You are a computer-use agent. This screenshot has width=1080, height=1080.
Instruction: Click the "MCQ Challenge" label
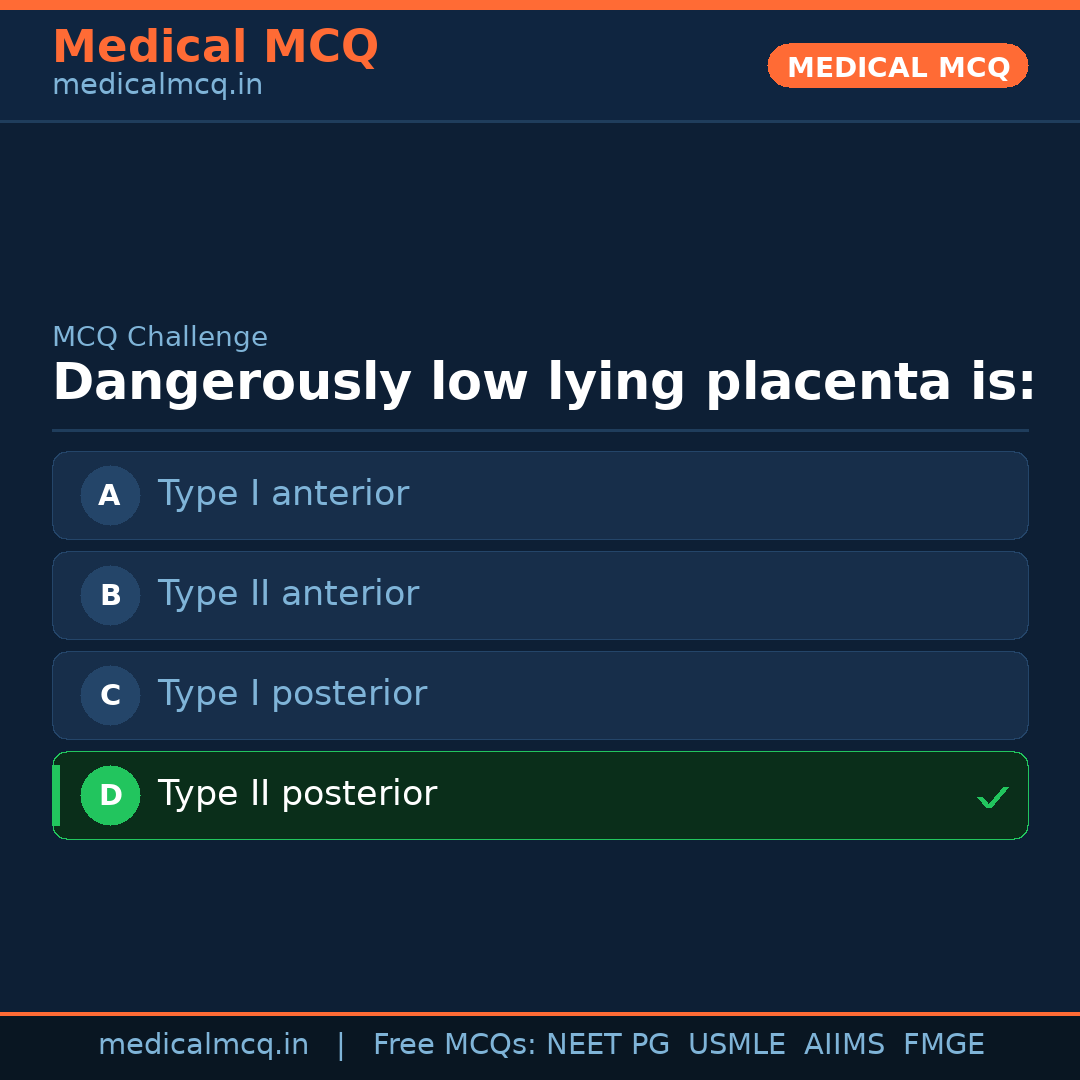160,337
